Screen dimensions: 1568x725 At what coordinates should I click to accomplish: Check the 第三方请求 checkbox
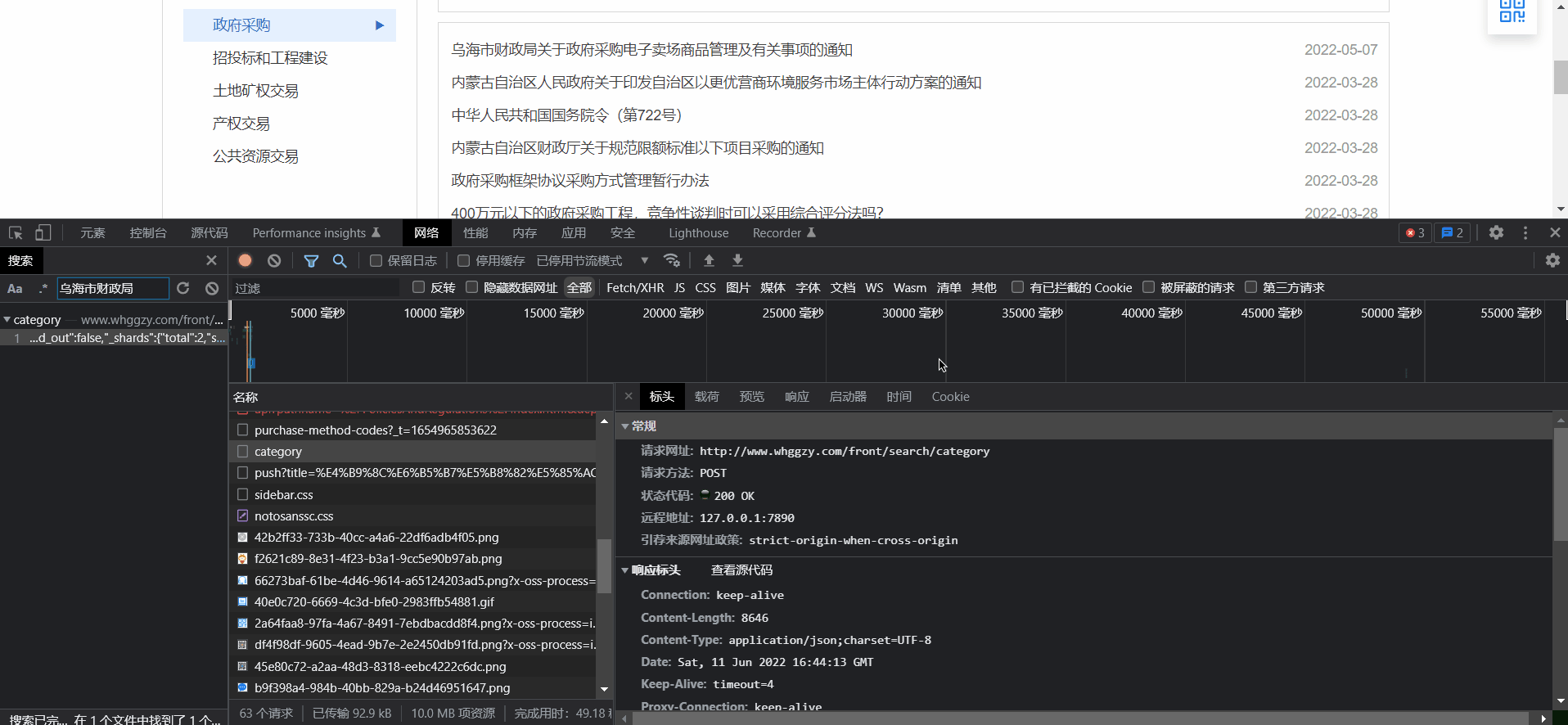click(1250, 287)
